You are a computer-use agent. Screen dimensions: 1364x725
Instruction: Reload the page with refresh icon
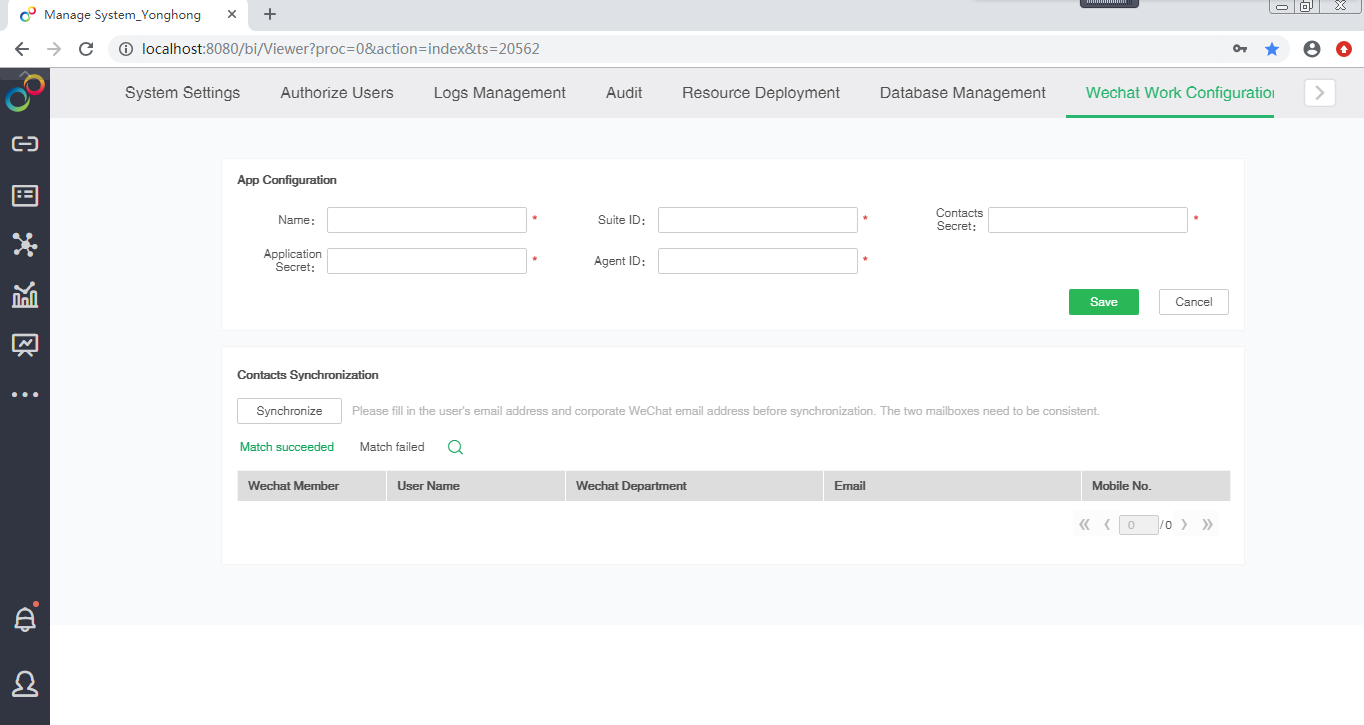(x=86, y=48)
